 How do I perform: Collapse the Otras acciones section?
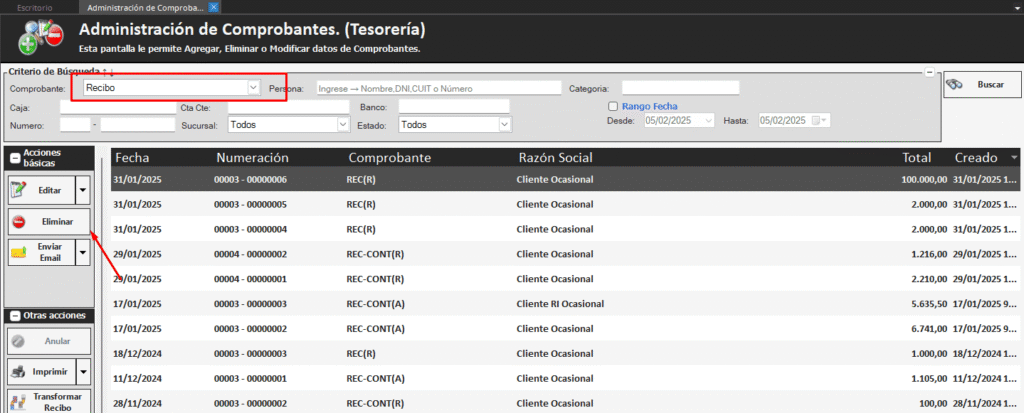pos(14,316)
